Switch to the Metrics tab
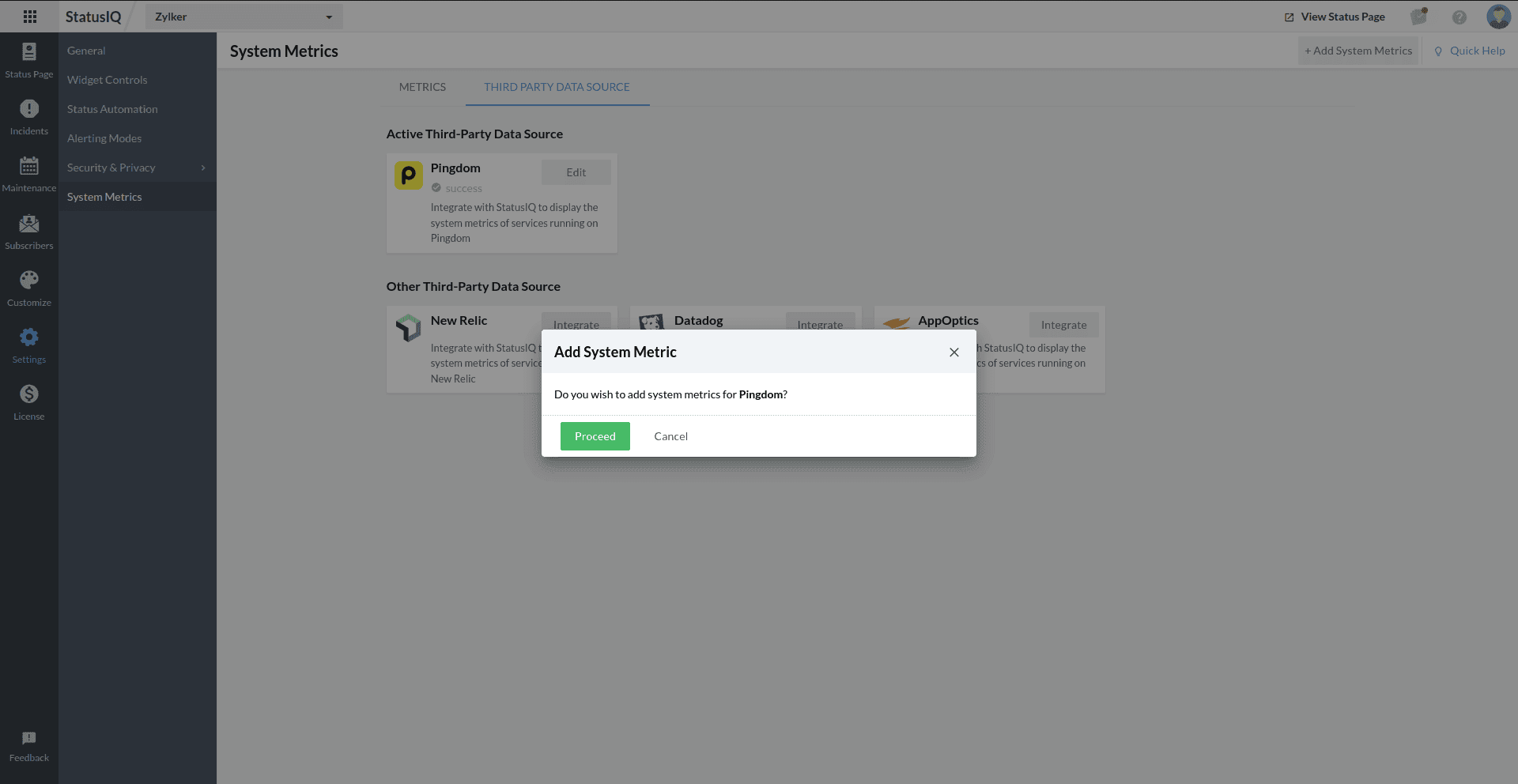Screen dimensions: 1518x784 coord(422,87)
